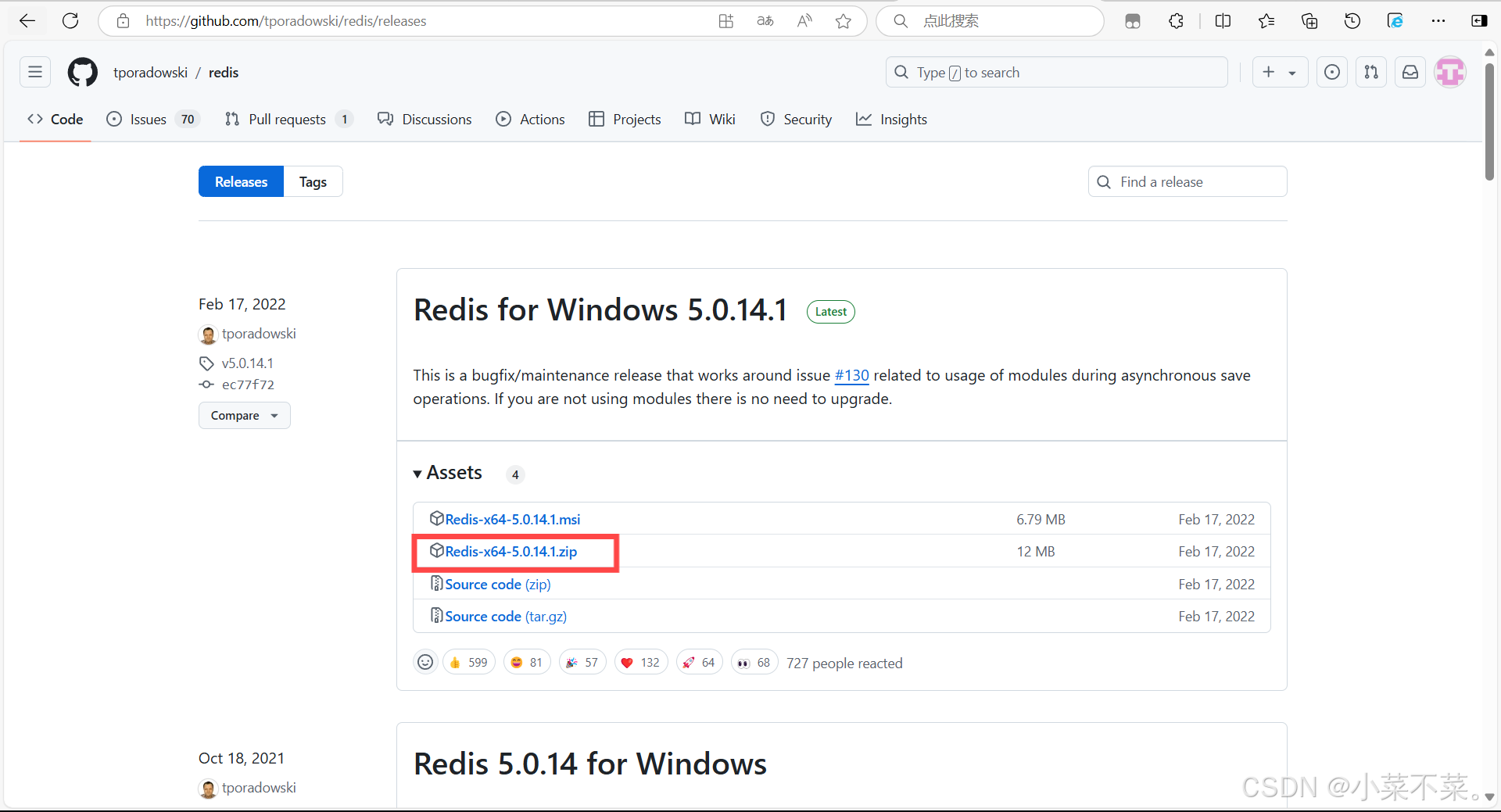Image resolution: width=1501 pixels, height=812 pixels.
Task: Toggle the browser sidebar icon
Action: tap(1479, 21)
